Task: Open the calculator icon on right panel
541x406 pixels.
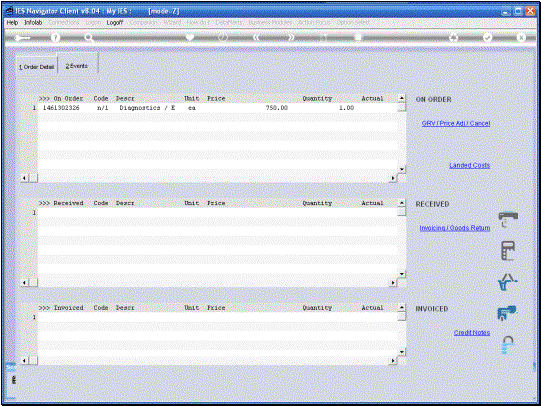Action: click(x=508, y=251)
